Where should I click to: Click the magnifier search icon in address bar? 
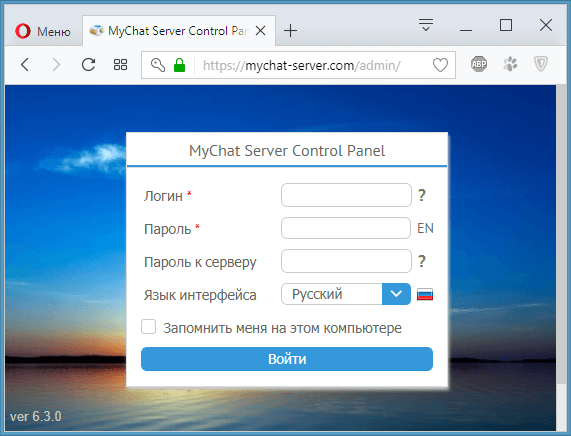(158, 65)
